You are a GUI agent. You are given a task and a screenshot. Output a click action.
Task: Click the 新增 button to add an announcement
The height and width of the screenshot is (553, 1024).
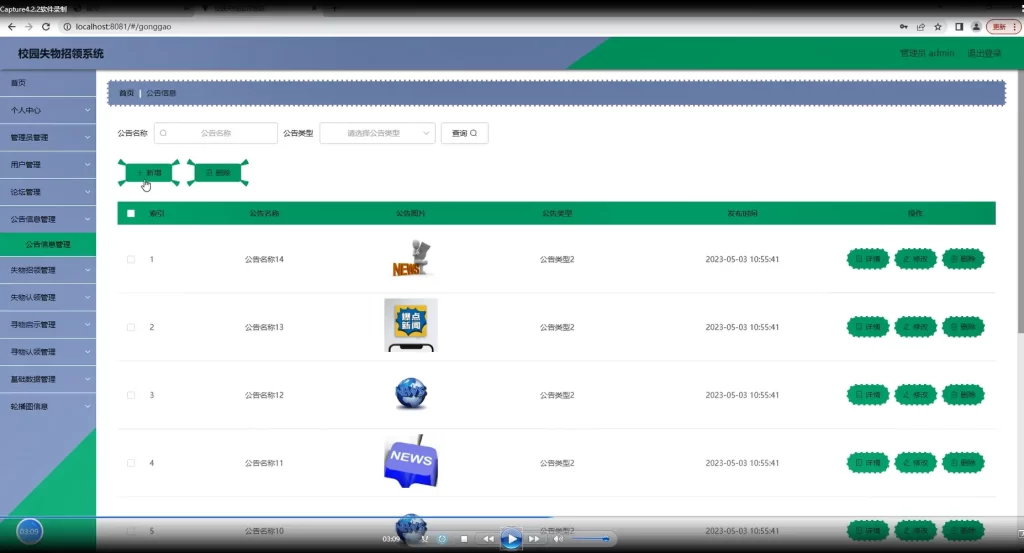(148, 173)
